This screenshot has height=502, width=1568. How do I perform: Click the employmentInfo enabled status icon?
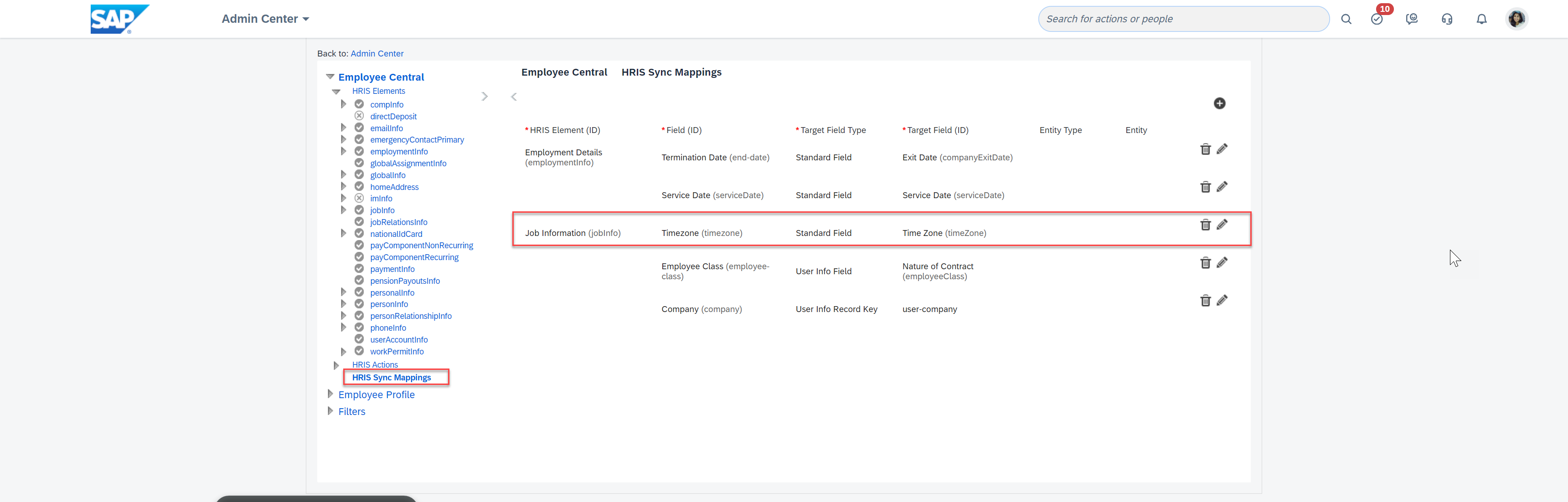coord(359,151)
